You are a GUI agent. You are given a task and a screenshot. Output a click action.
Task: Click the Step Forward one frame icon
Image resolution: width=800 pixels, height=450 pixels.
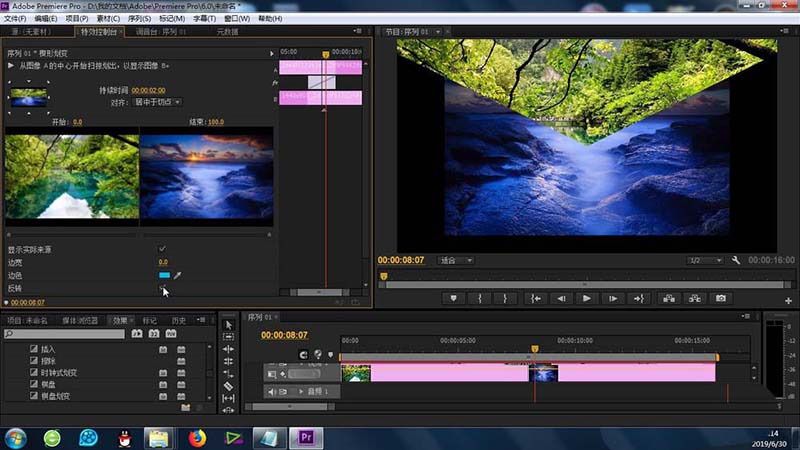[x=613, y=298]
